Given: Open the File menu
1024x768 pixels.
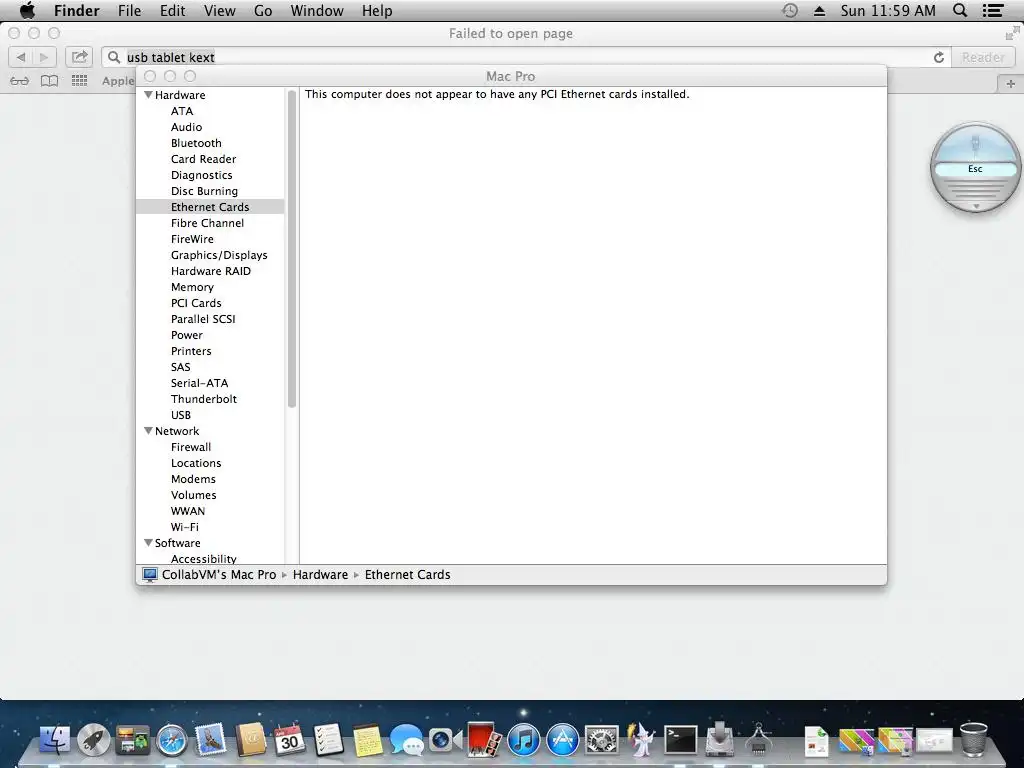Looking at the screenshot, I should coord(129,10).
